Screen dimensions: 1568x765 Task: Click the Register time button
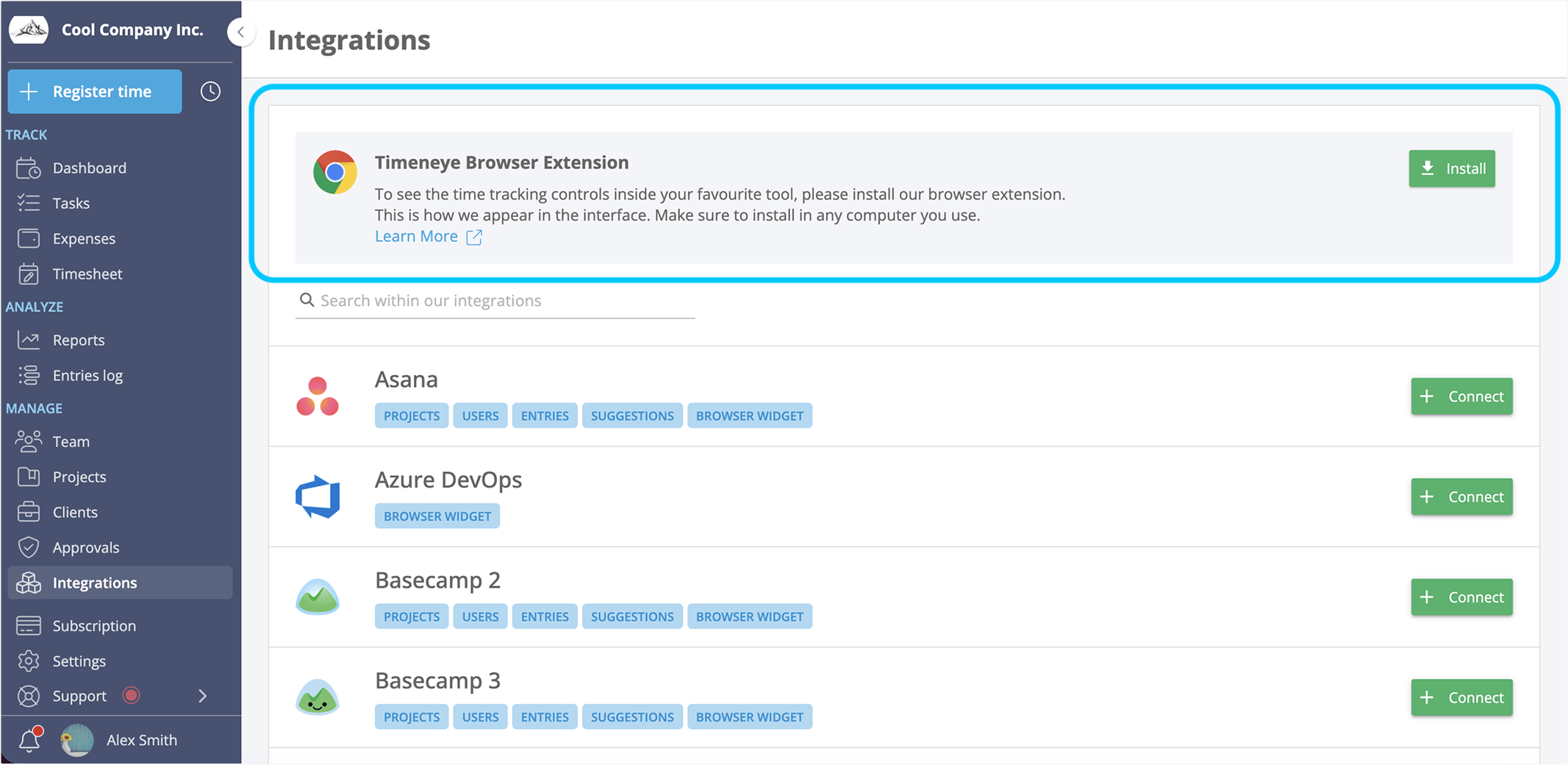(x=95, y=91)
